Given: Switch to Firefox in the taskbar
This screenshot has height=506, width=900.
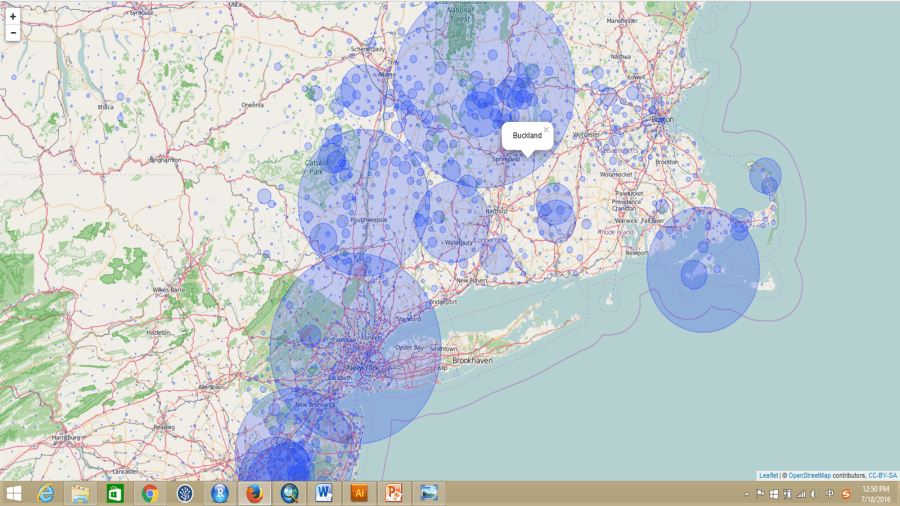Looking at the screenshot, I should coord(254,493).
